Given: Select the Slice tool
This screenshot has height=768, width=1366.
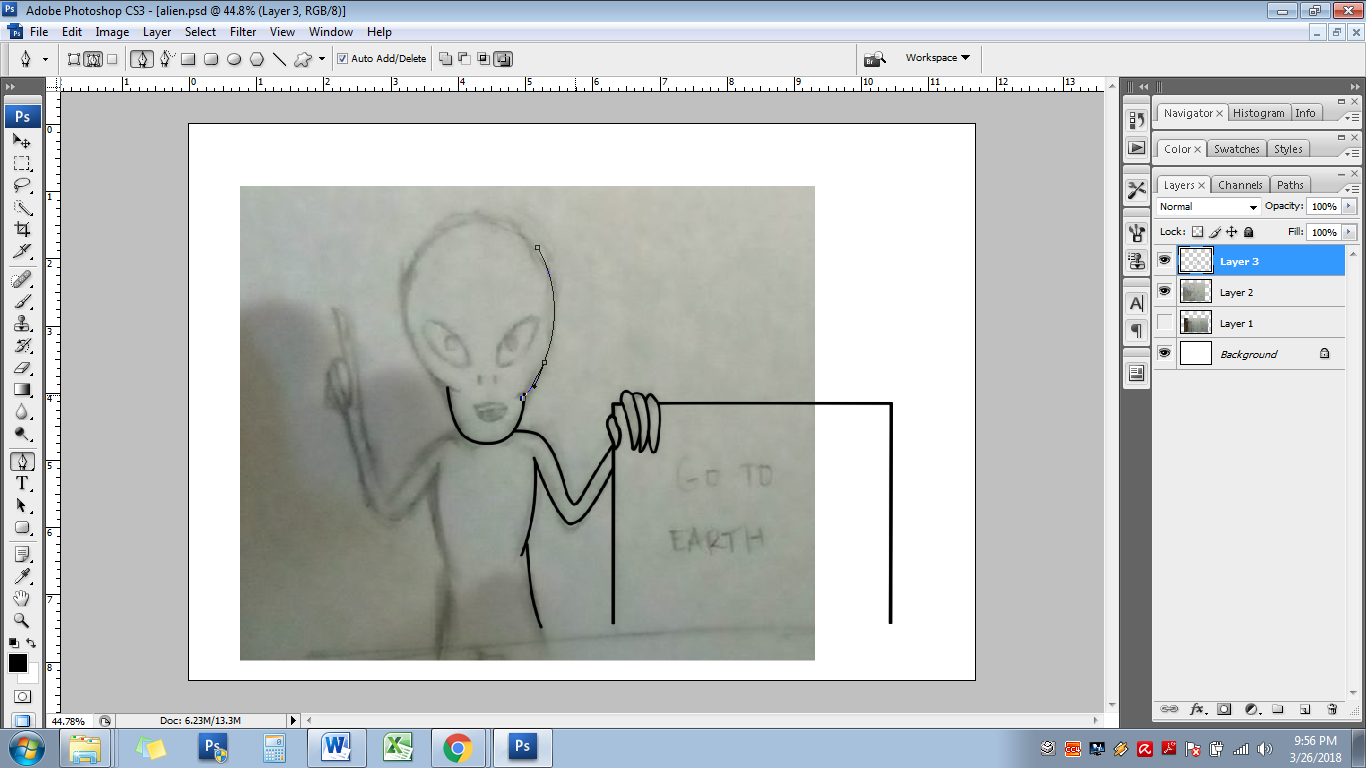Looking at the screenshot, I should point(22,251).
